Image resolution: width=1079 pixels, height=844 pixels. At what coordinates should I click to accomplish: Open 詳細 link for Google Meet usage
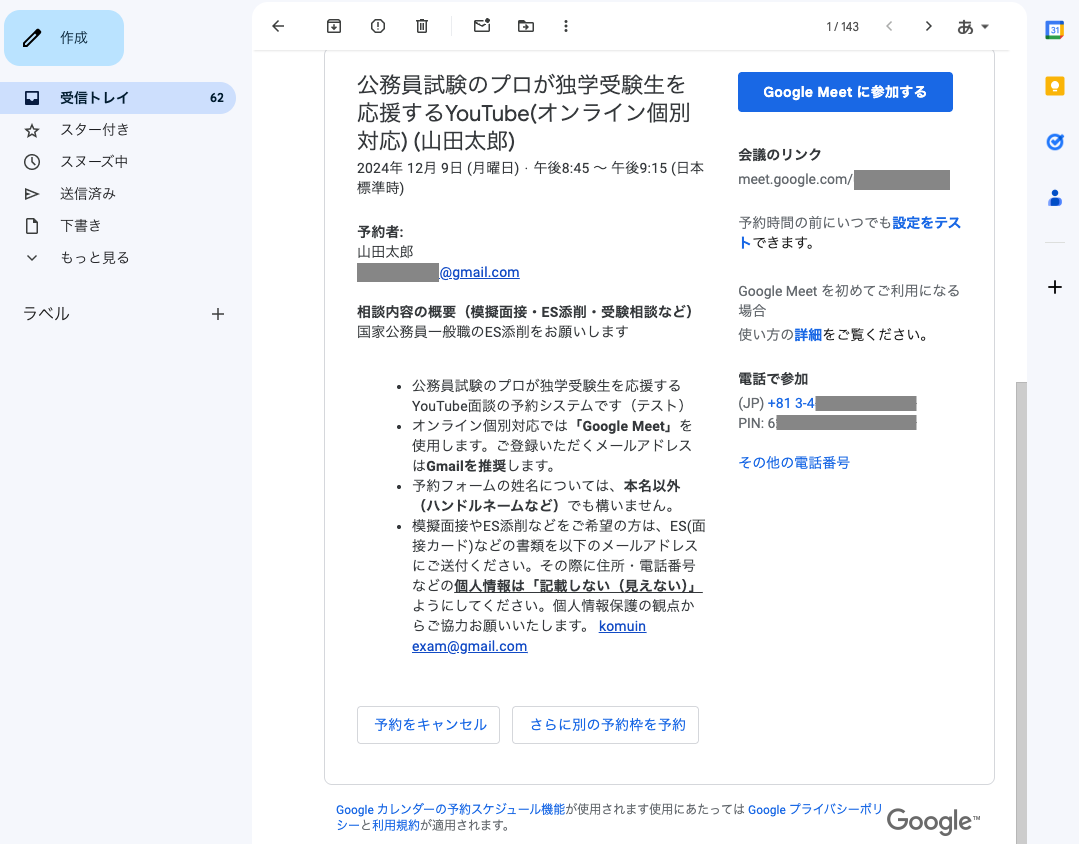coord(808,335)
